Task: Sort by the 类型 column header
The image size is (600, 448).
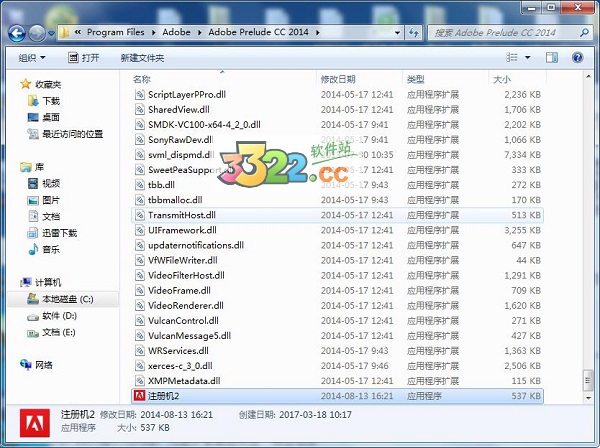Action: point(416,79)
